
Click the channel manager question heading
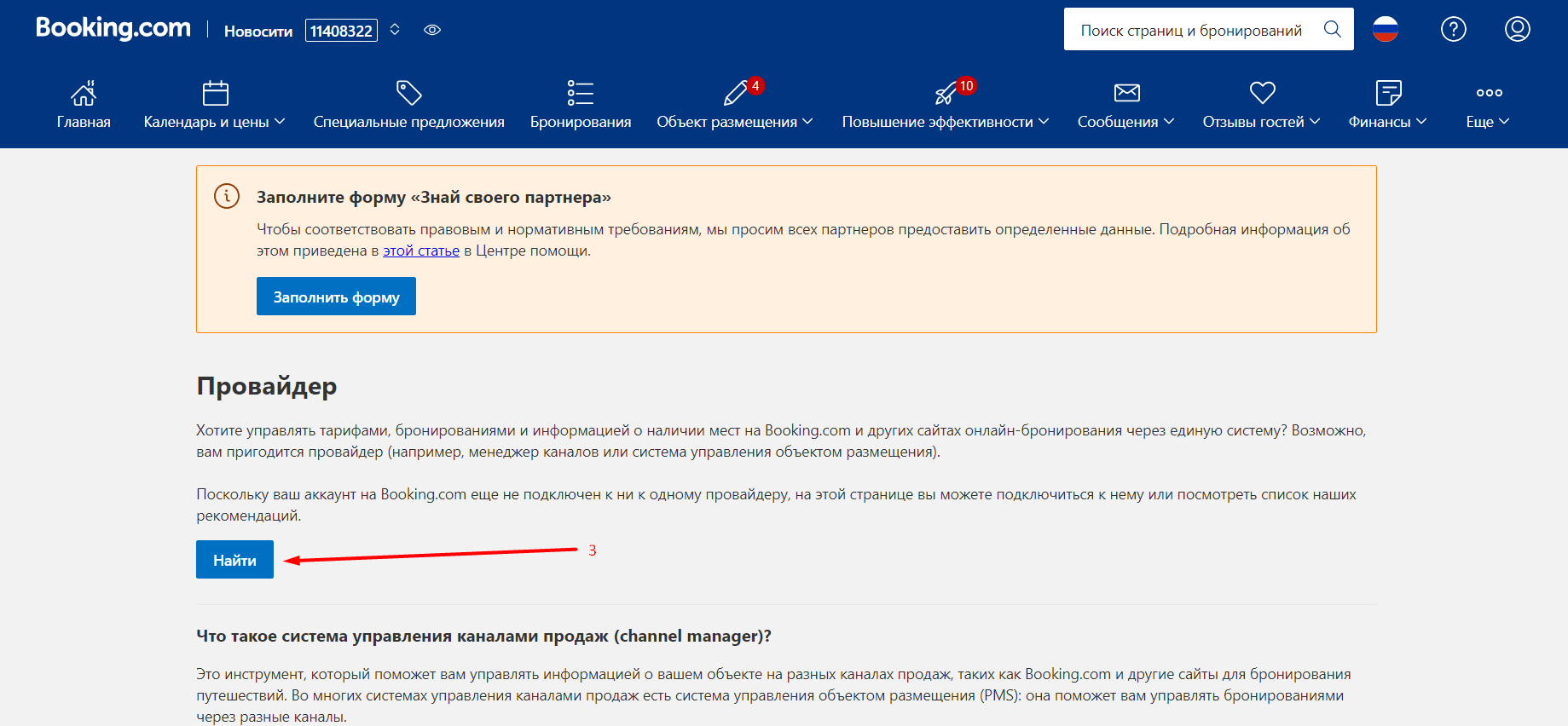coord(483,636)
